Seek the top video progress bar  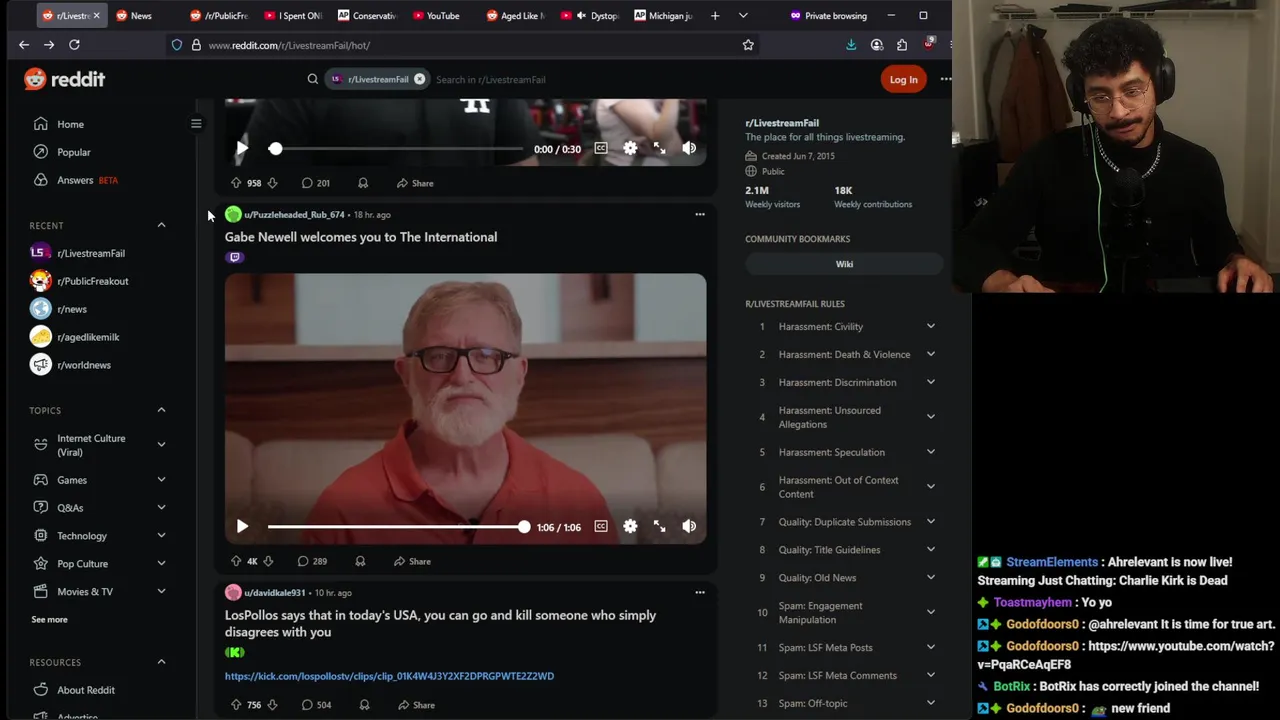[396, 148]
